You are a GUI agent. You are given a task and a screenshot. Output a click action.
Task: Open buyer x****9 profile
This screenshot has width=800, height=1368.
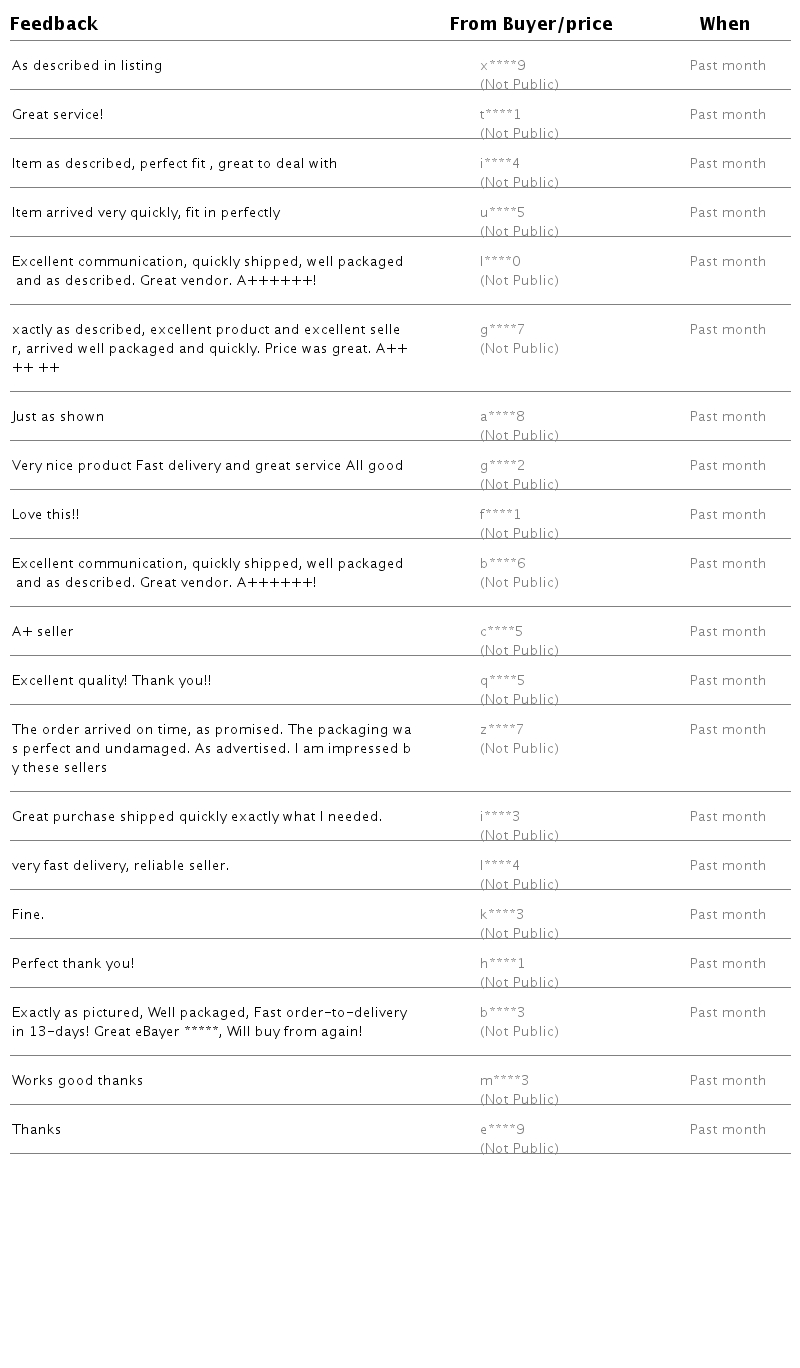503,66
